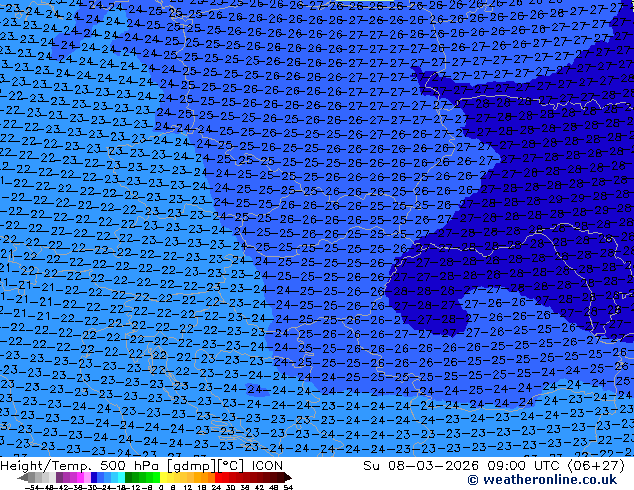Click the forecast date 'Su 08-03-2026'

(422, 466)
